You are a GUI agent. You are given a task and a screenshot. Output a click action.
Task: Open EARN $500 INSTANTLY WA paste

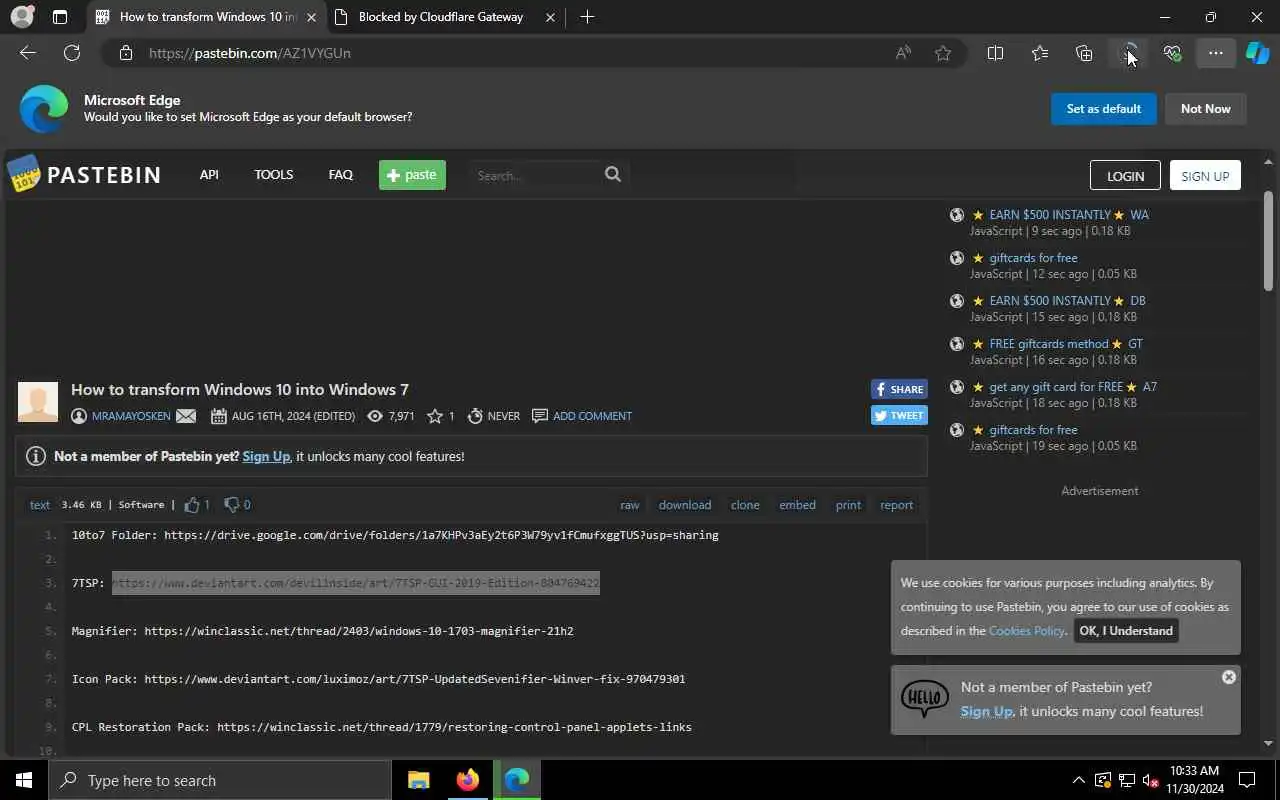coord(1069,215)
